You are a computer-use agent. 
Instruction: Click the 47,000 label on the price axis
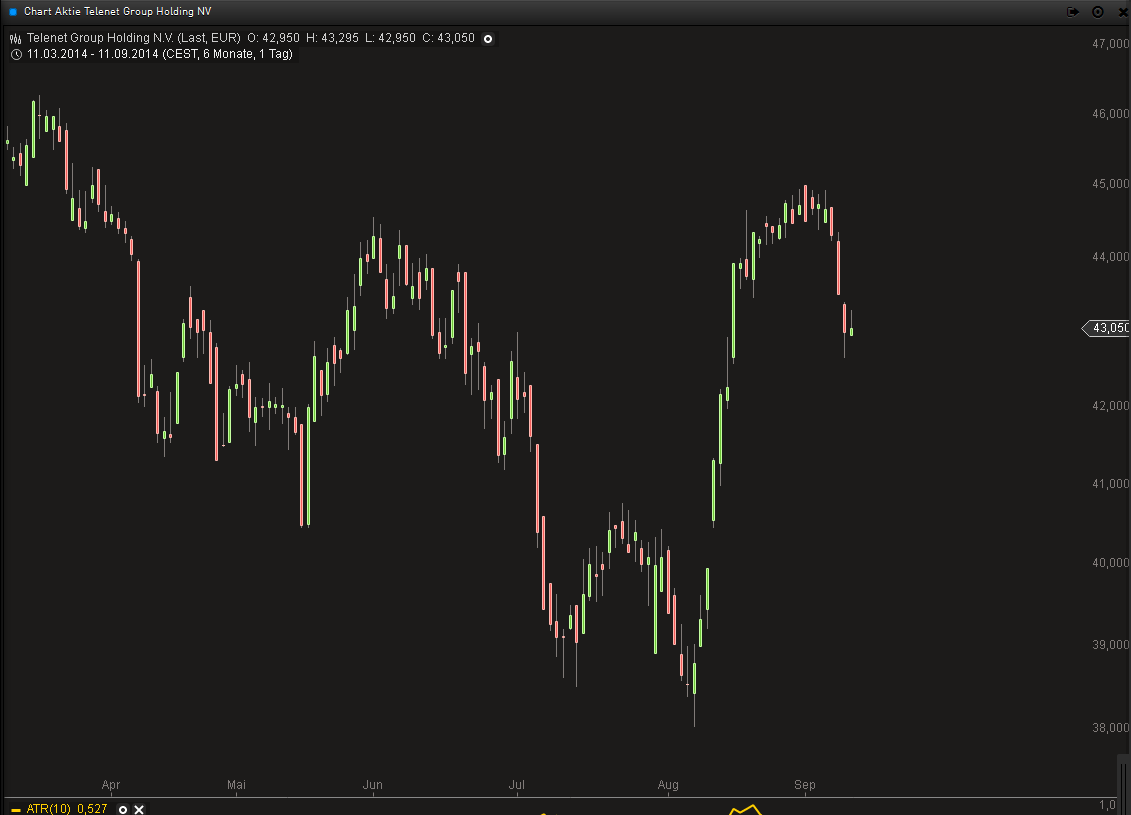click(1111, 44)
